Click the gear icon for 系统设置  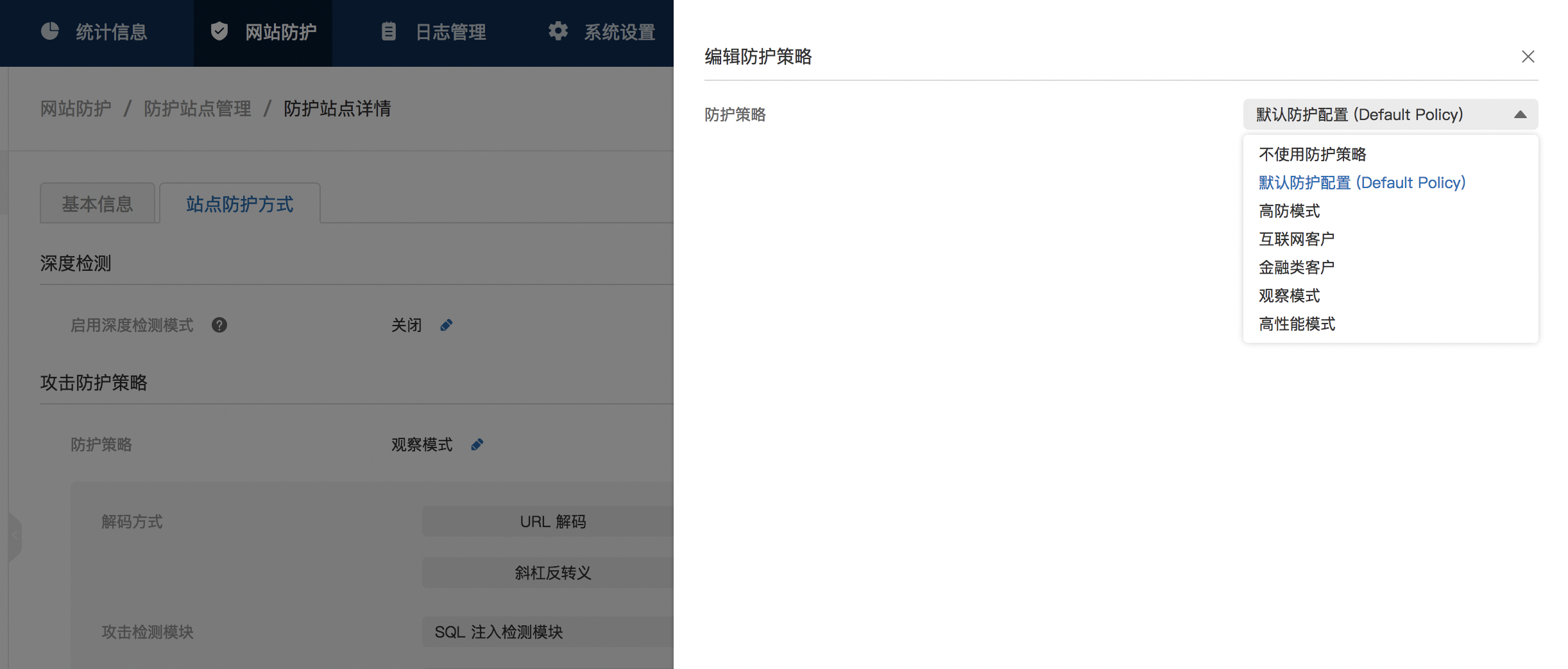point(558,31)
